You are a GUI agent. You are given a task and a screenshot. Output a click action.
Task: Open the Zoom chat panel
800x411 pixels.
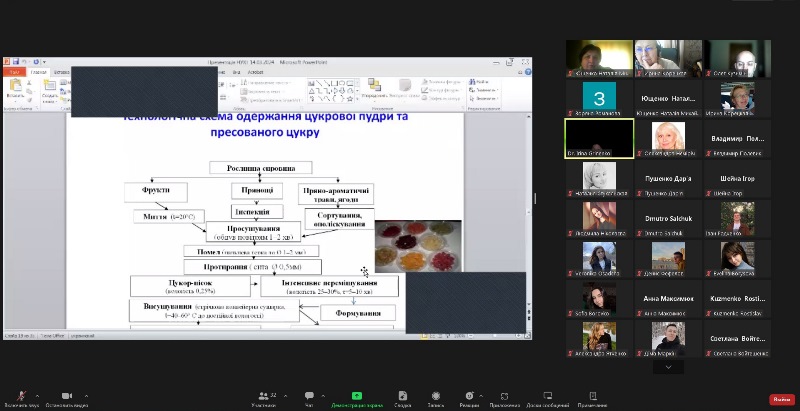[x=309, y=396]
